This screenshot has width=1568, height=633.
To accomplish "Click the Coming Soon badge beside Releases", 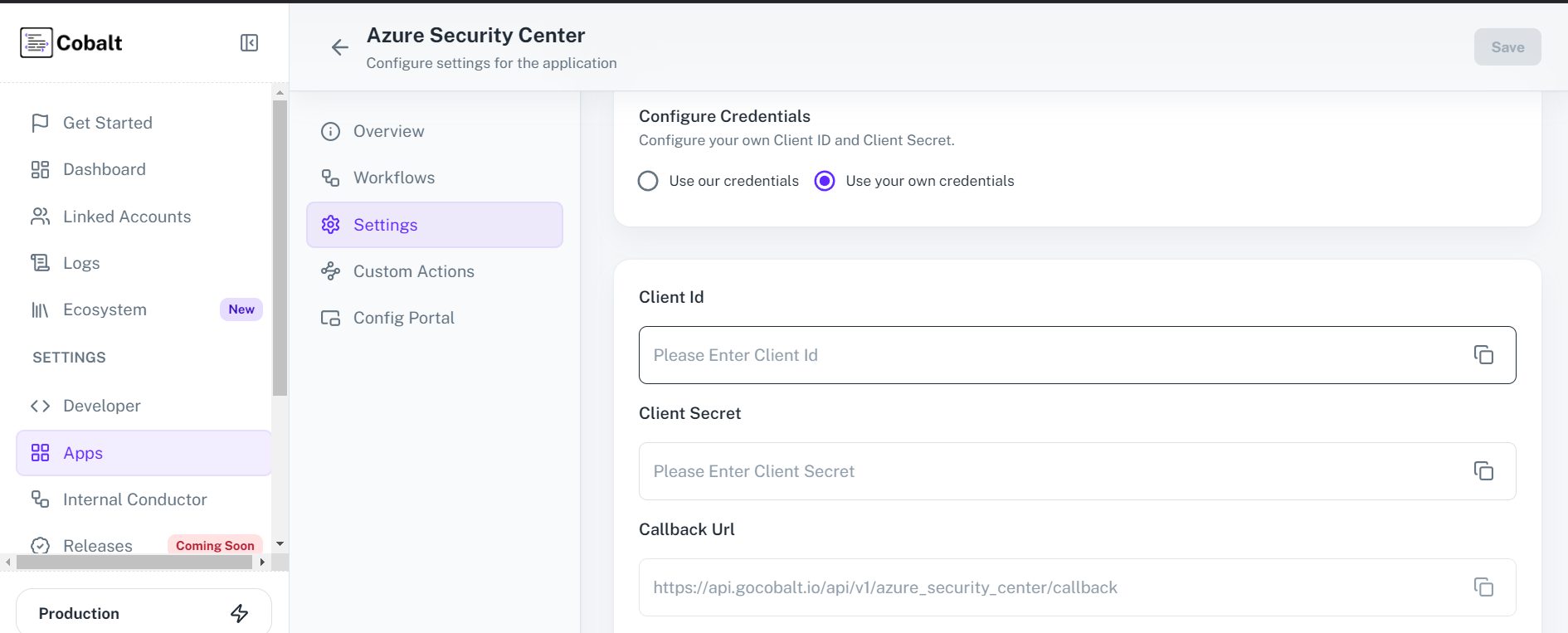I will click(215, 545).
